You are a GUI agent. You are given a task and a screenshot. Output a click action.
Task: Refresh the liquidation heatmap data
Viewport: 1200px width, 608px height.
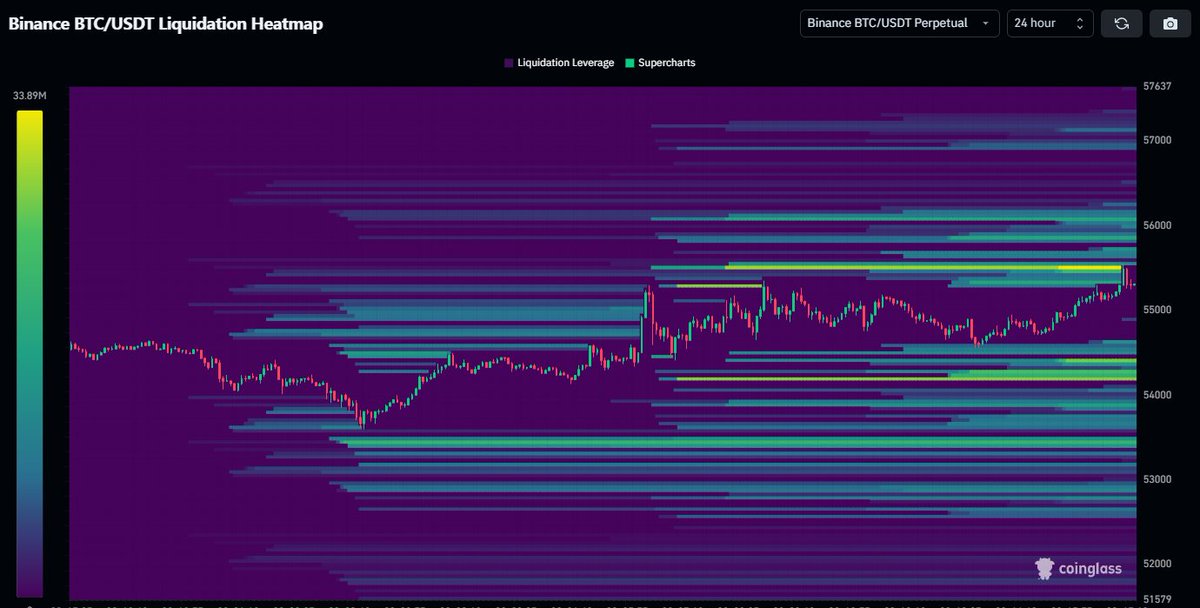click(1121, 23)
